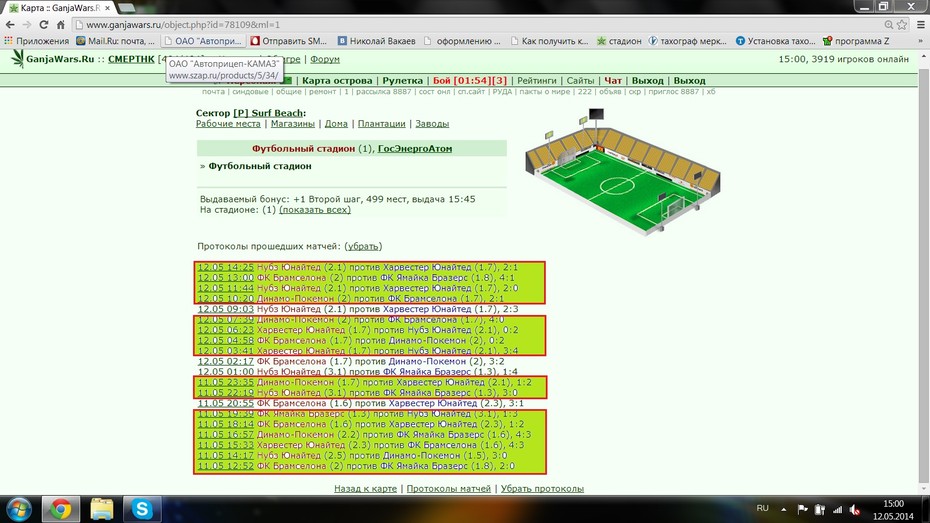
Task: Open ГосЭнергоАтом owner link
Action: 415,149
